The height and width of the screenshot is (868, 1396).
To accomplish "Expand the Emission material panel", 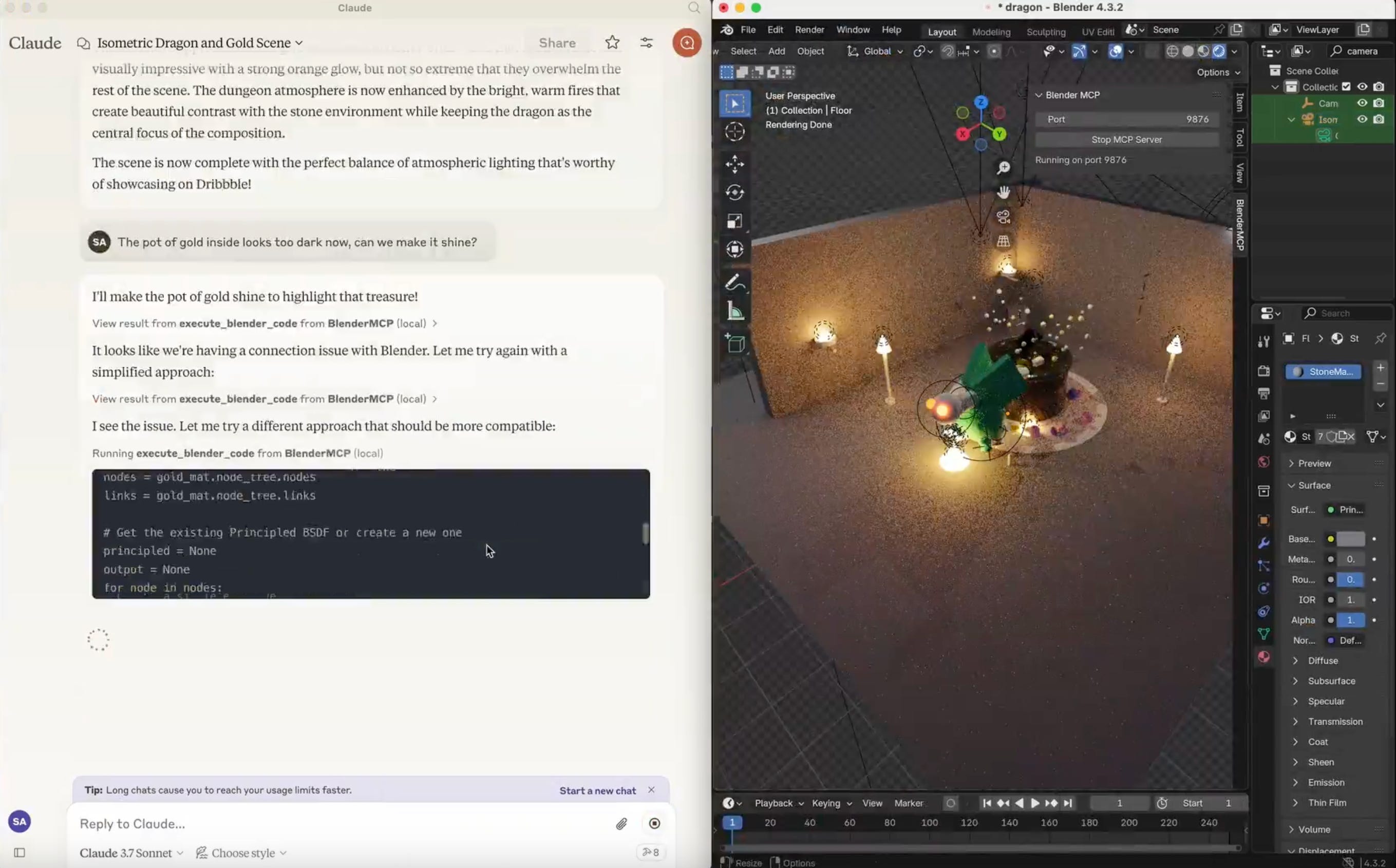I will click(1326, 782).
